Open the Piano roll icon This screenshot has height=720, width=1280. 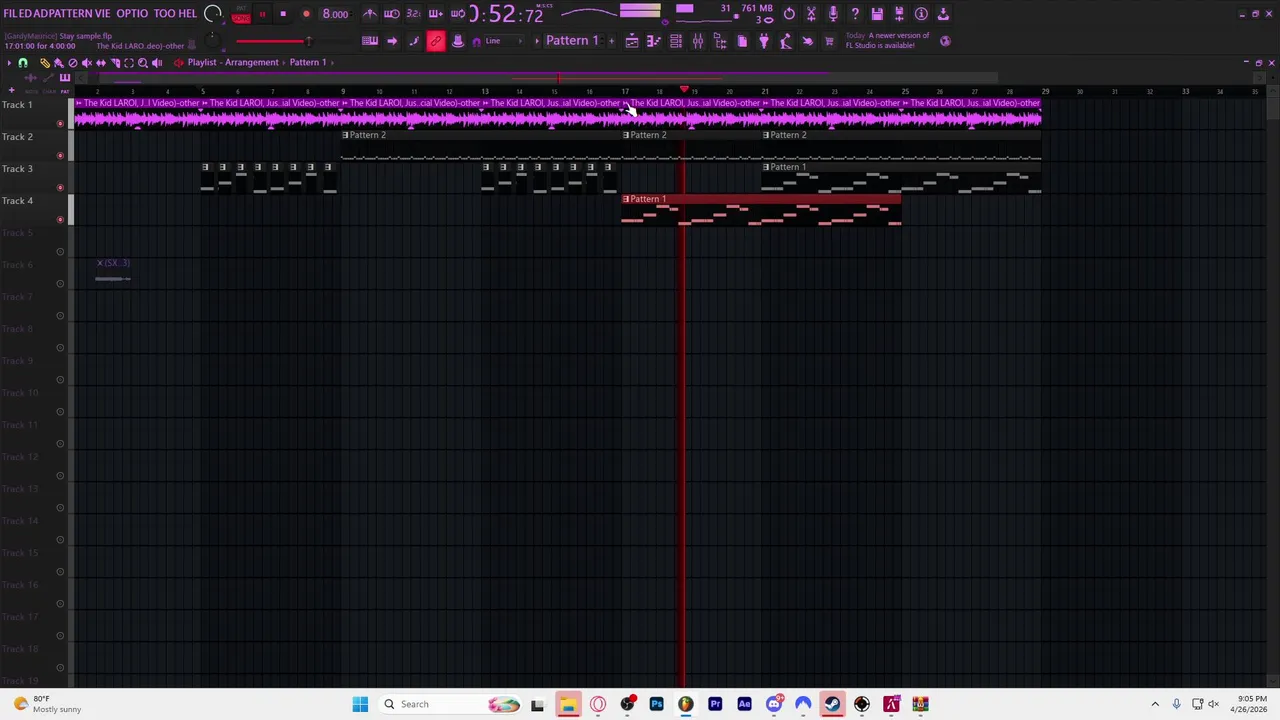pyautogui.click(x=654, y=41)
